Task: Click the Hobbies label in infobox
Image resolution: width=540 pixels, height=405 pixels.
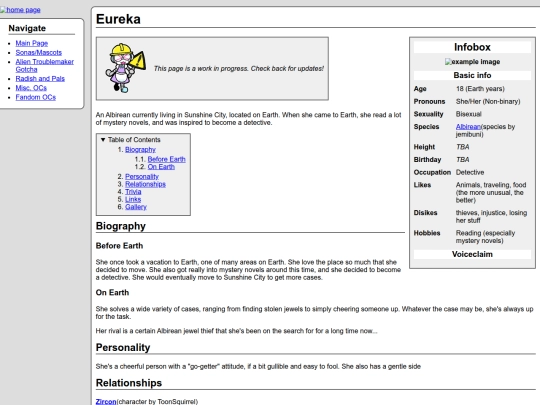Action: tap(427, 233)
